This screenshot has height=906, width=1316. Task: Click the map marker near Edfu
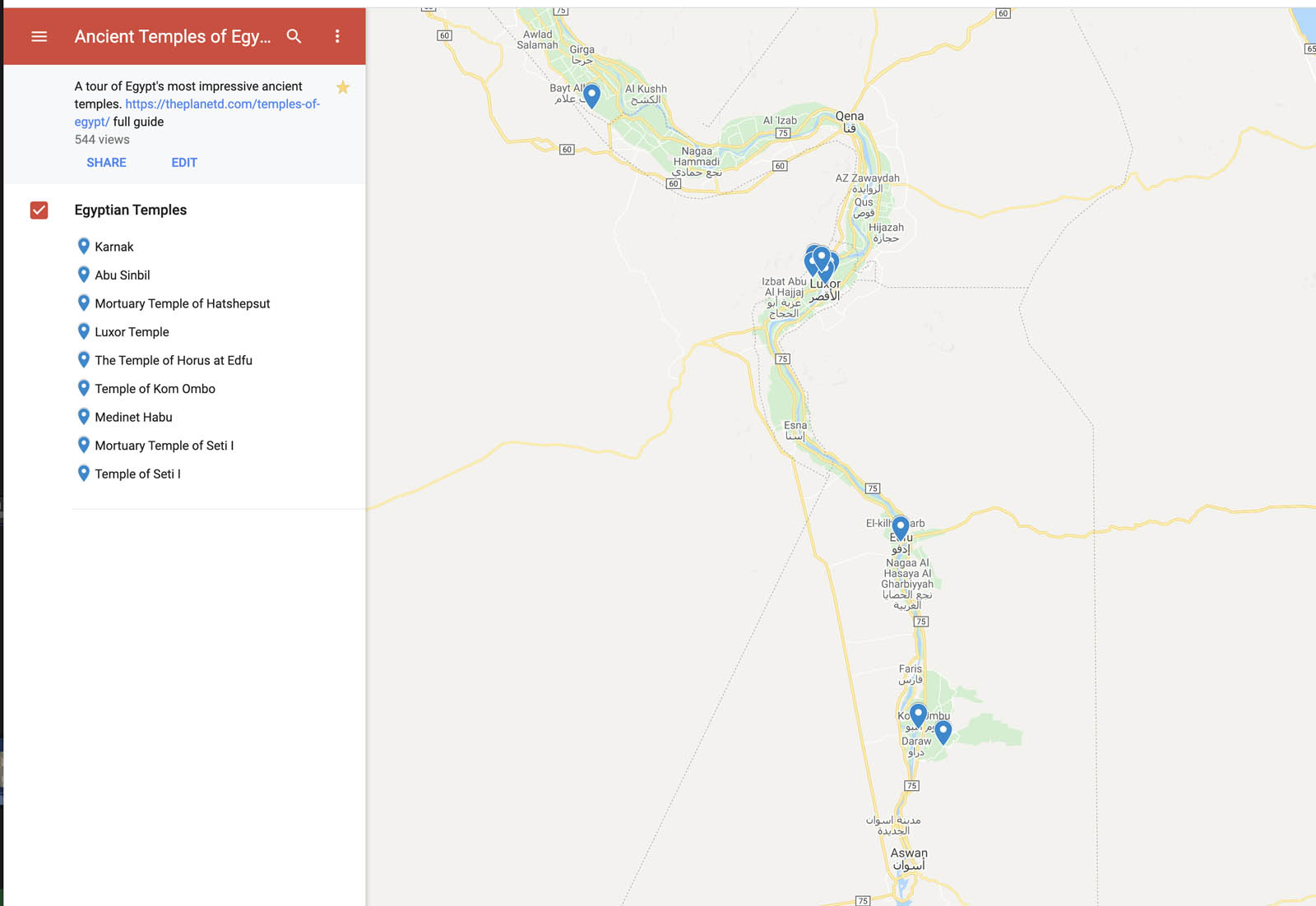(901, 525)
